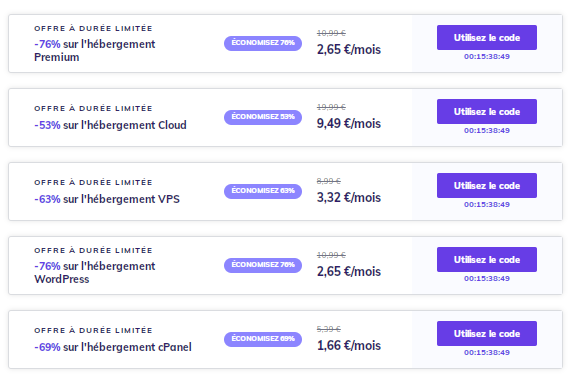Viewport: 575px width, 382px height.
Task: Click the countdown timer under the Premium button
Action: tap(487, 56)
